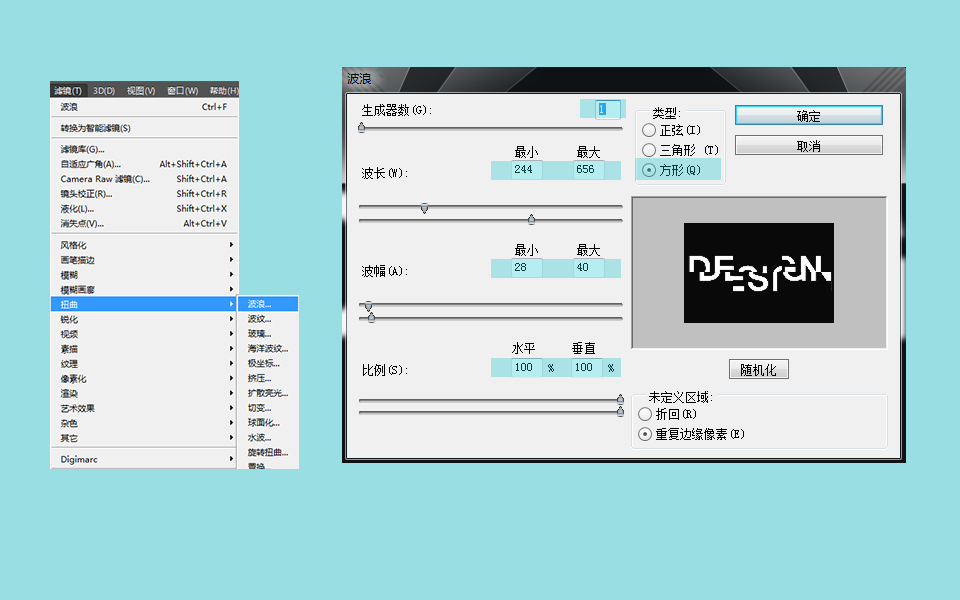The image size is (960, 600).
Task: Click the 垂直 vertical scale field
Action: pyautogui.click(x=587, y=367)
